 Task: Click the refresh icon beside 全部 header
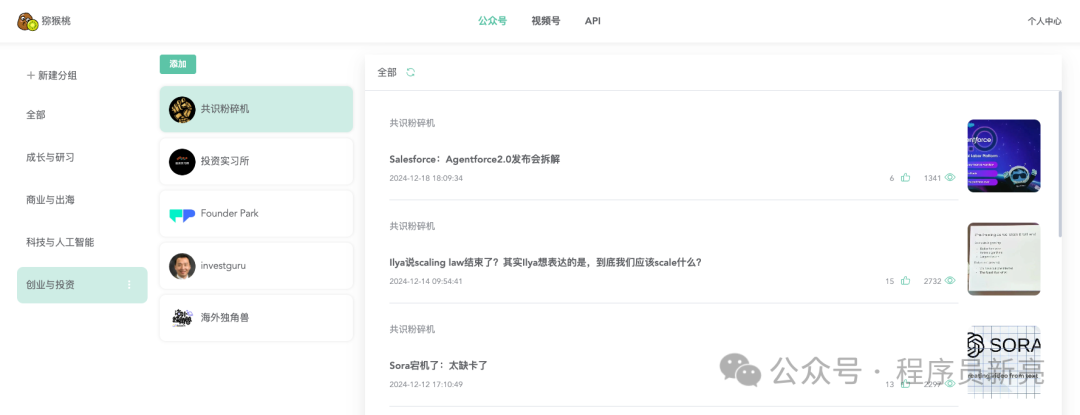click(411, 72)
